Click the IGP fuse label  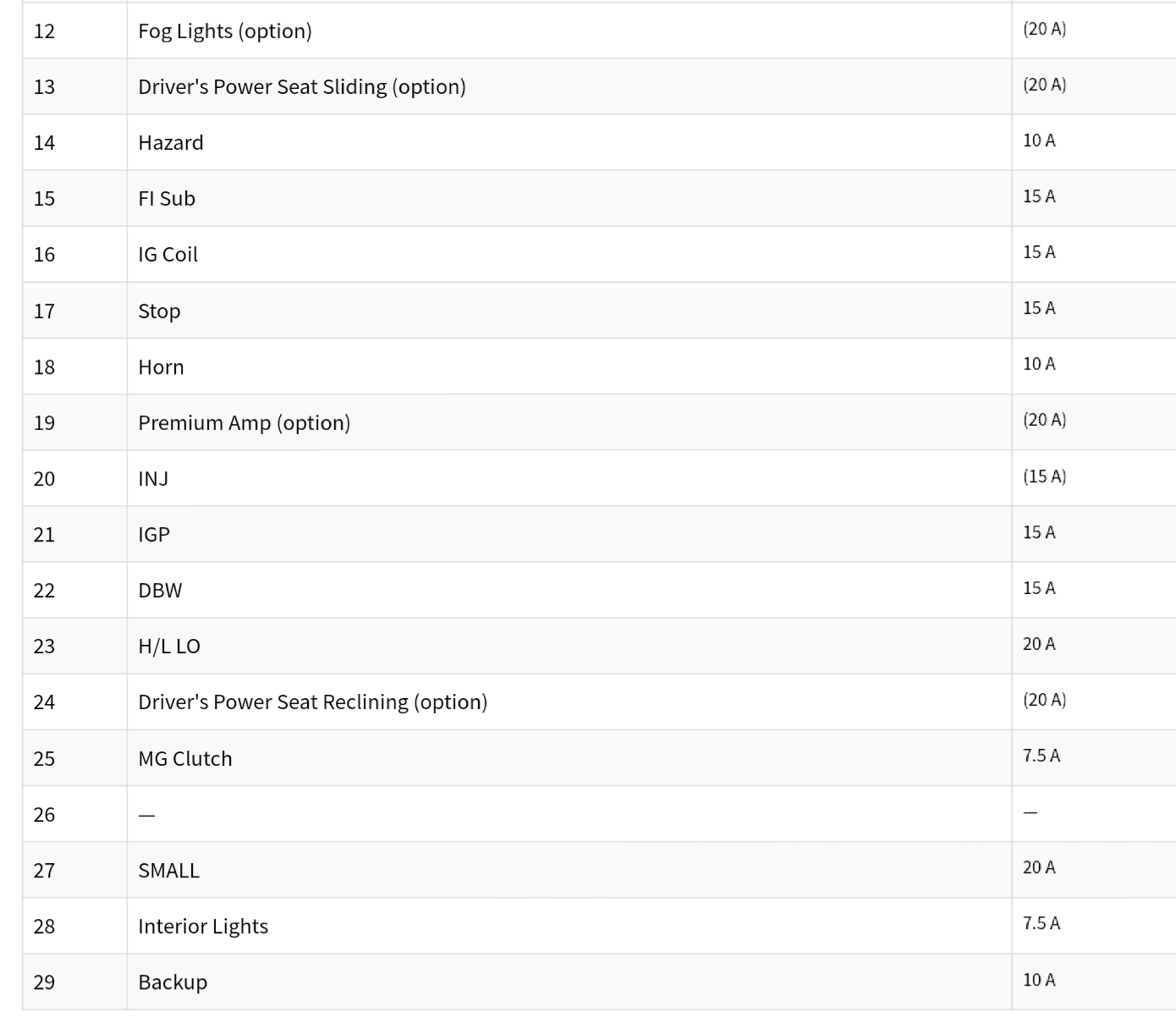[x=154, y=535]
